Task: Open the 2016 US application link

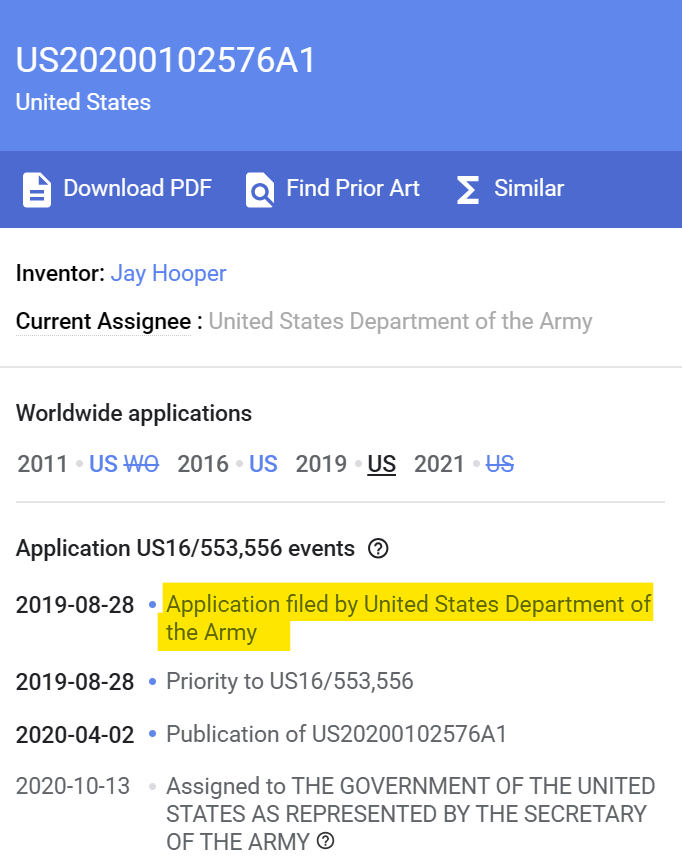Action: point(263,464)
